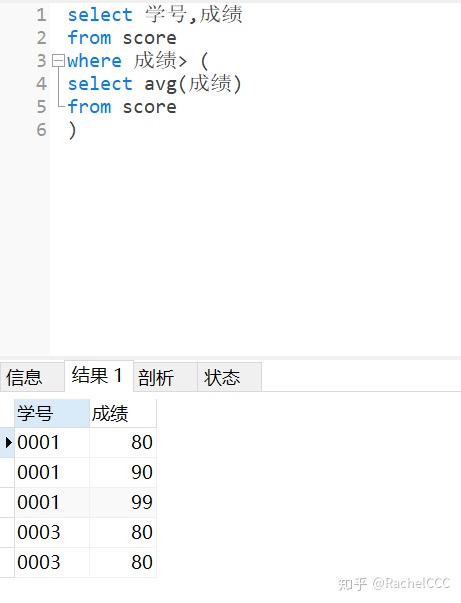Click 'avg' function text in line 4
Screen dimensions: 461x603
tap(160, 84)
